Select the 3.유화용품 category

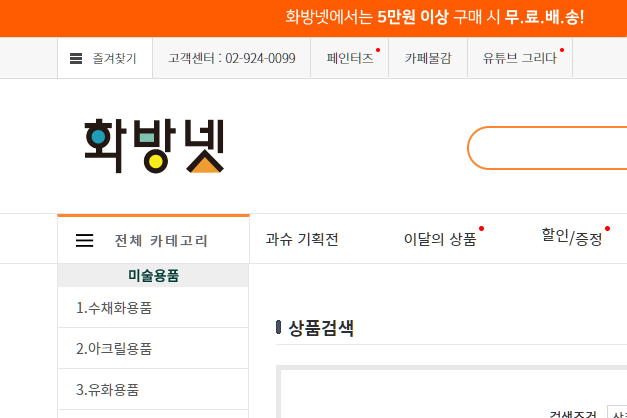pos(154,389)
